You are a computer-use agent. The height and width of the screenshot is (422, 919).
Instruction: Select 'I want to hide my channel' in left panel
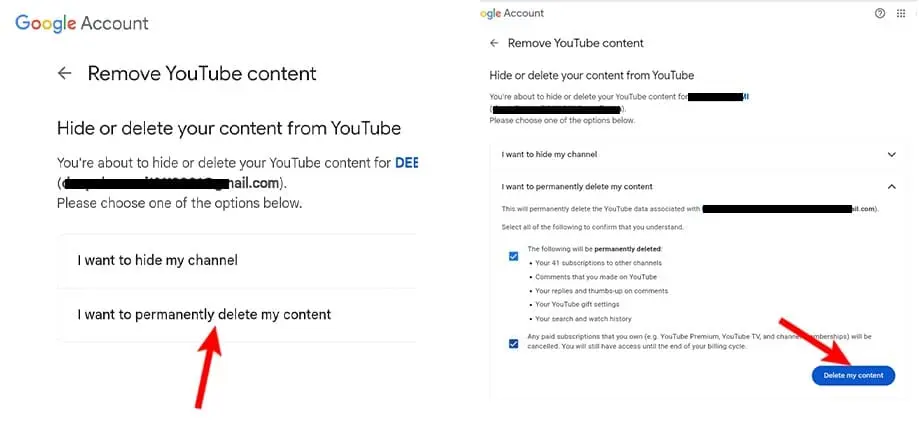237,260
